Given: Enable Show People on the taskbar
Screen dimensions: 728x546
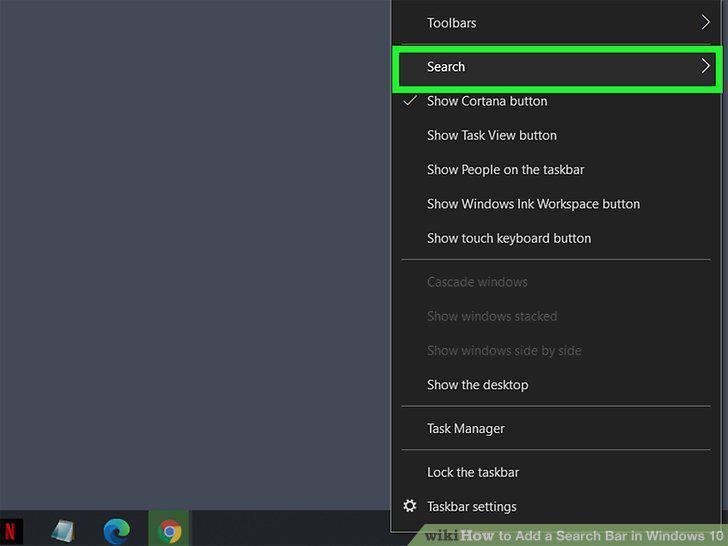Looking at the screenshot, I should (x=556, y=169).
